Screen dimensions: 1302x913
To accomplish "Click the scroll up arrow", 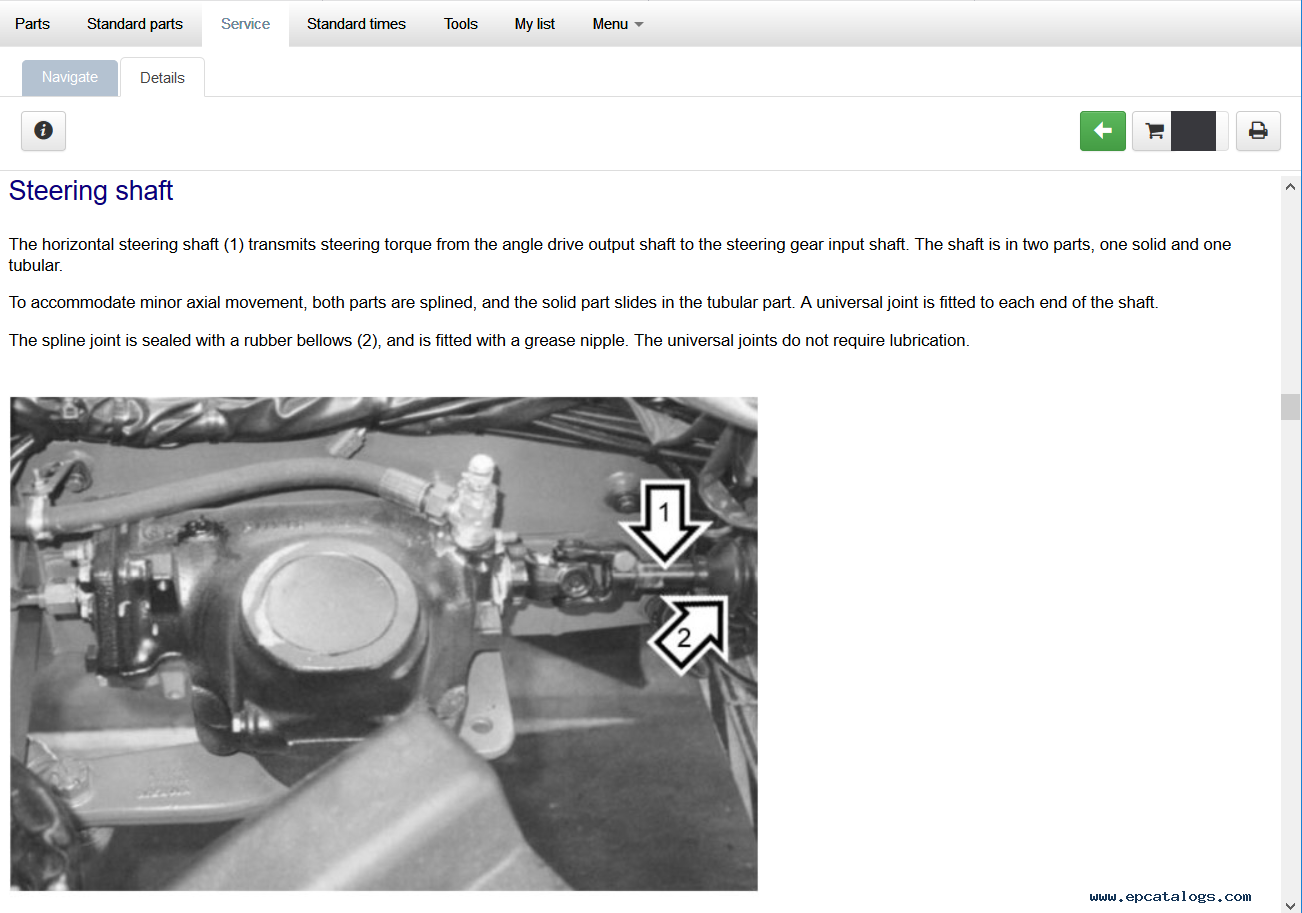I will point(1291,187).
